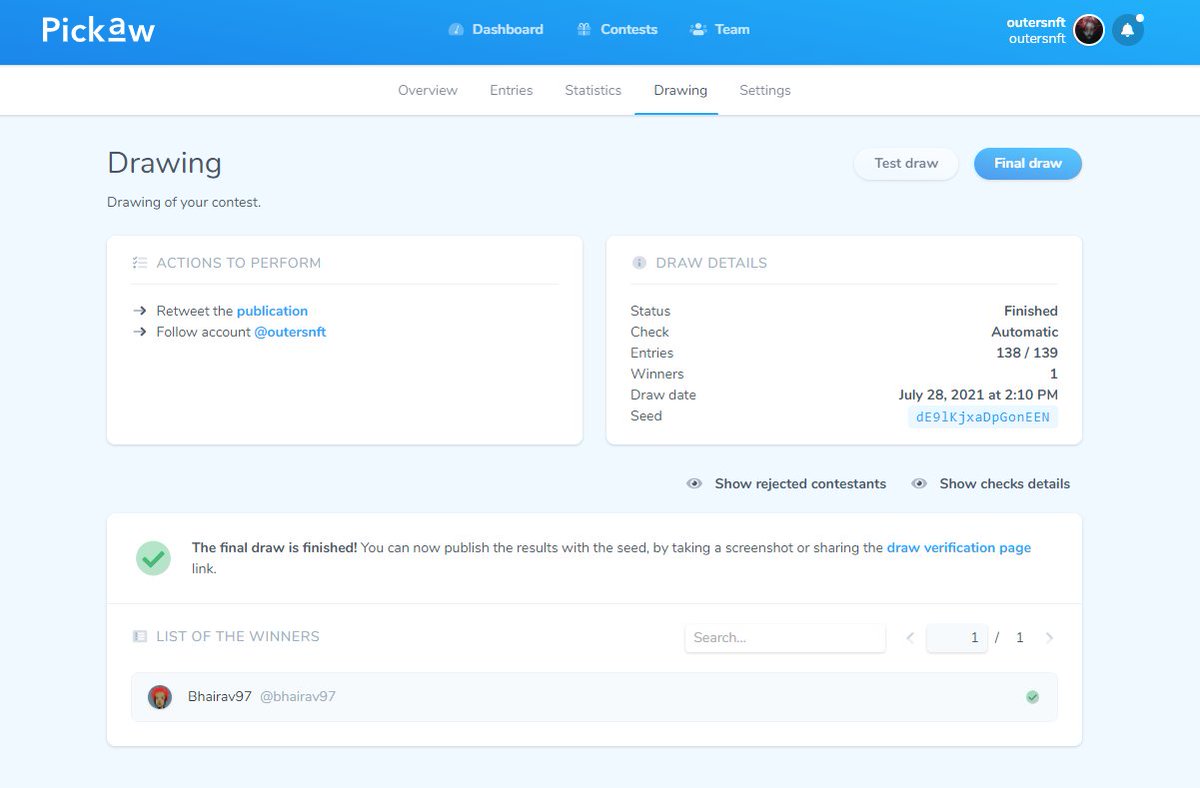Toggle Show rejected contestants
Screen dimensions: 1200x788
[x=786, y=484]
